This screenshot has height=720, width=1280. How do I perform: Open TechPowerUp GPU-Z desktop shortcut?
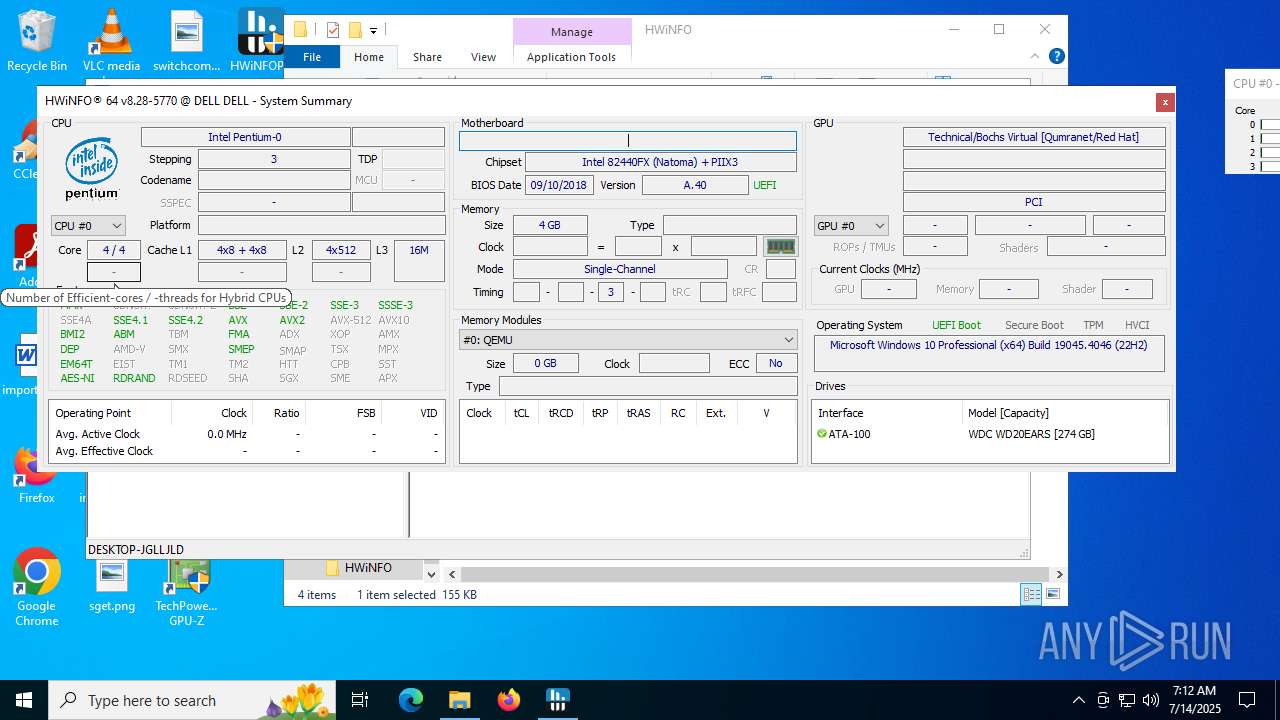(x=186, y=592)
